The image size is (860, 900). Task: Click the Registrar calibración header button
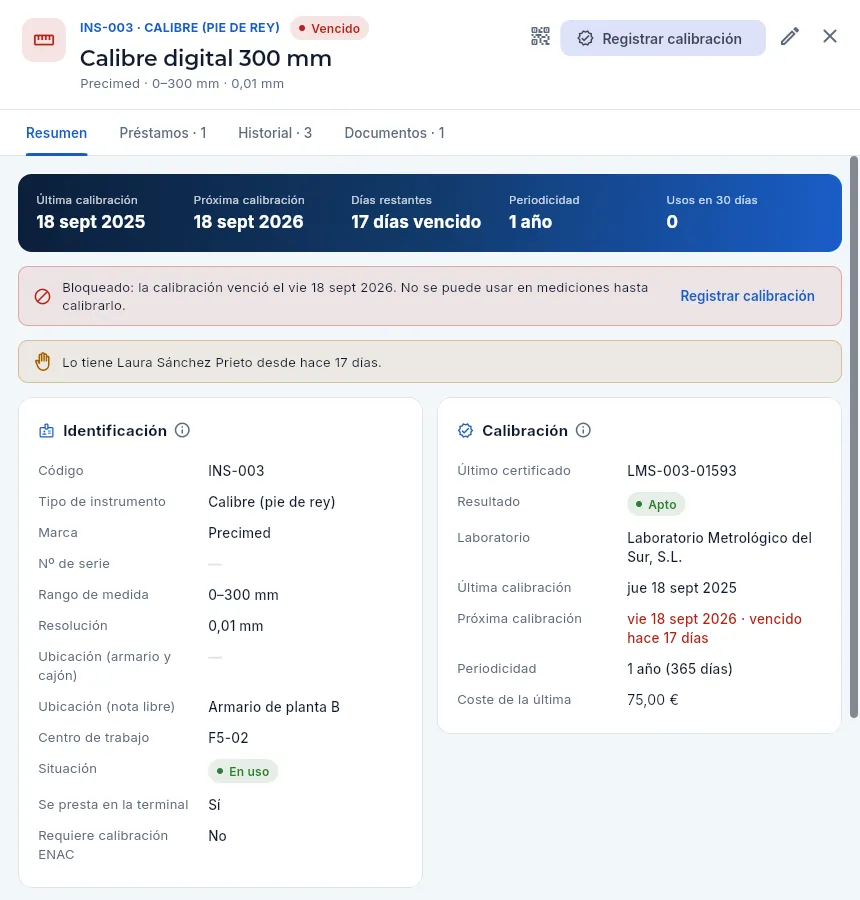click(663, 38)
